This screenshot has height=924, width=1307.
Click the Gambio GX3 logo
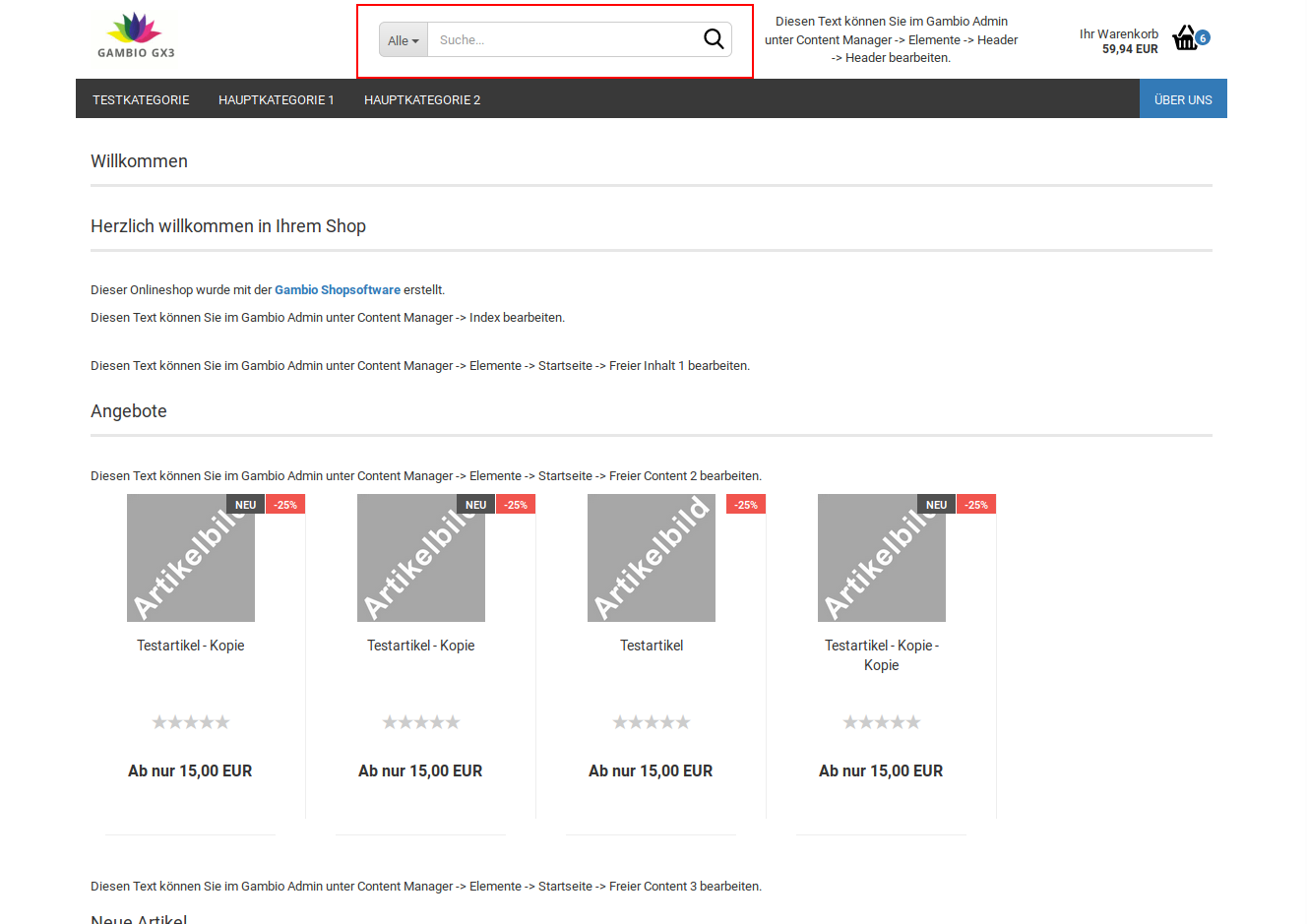click(x=135, y=35)
